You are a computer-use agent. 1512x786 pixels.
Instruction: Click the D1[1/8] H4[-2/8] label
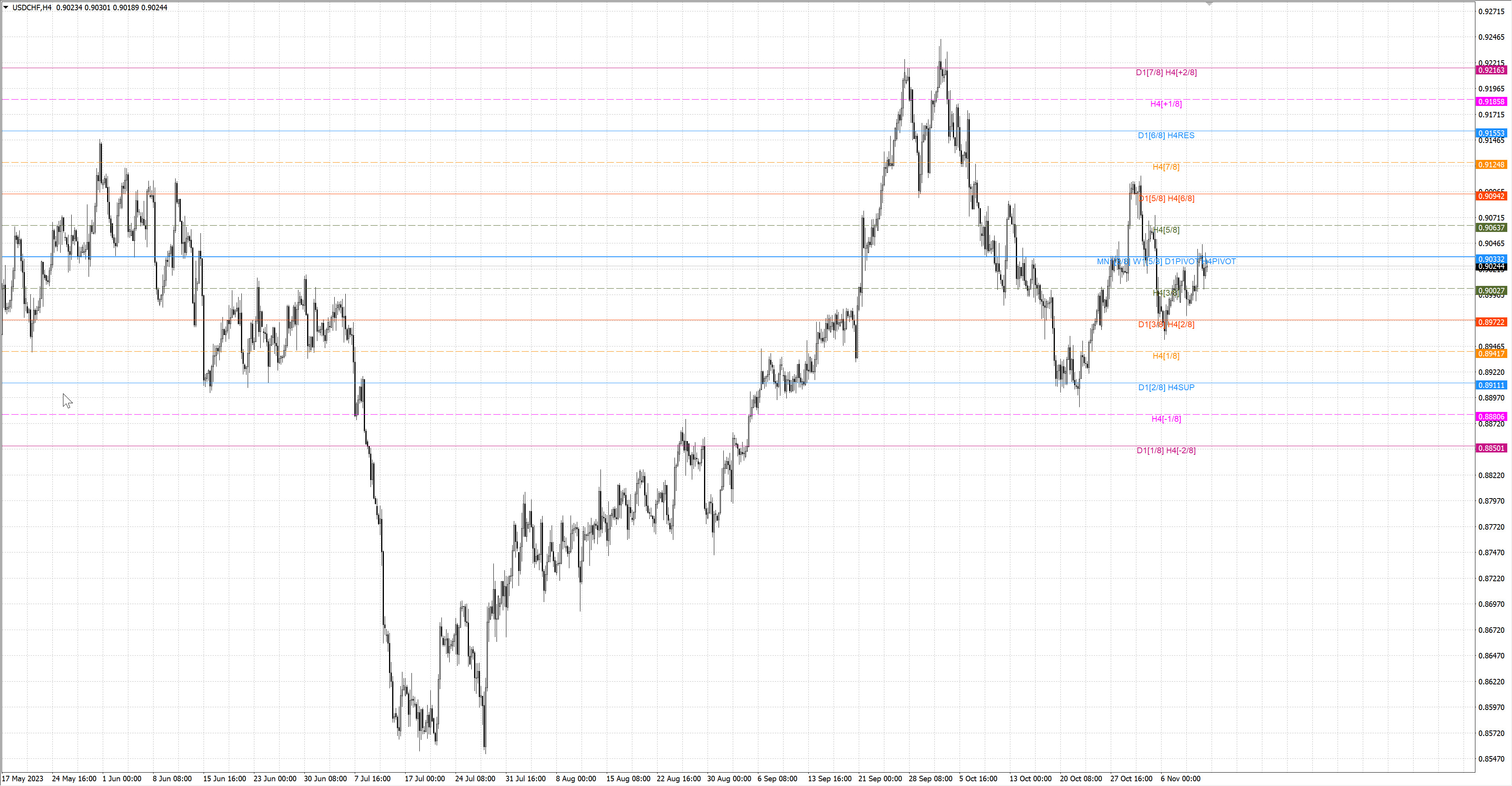1165,451
